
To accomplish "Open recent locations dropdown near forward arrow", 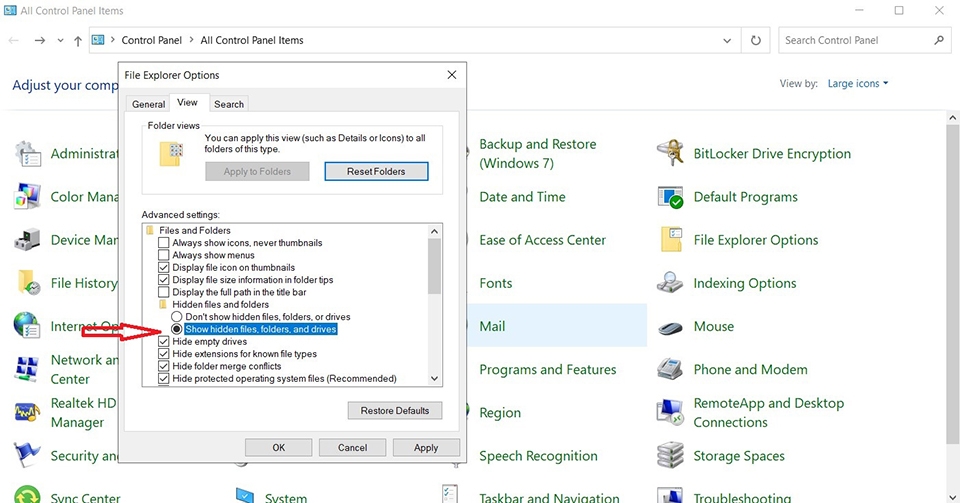I will [x=60, y=40].
